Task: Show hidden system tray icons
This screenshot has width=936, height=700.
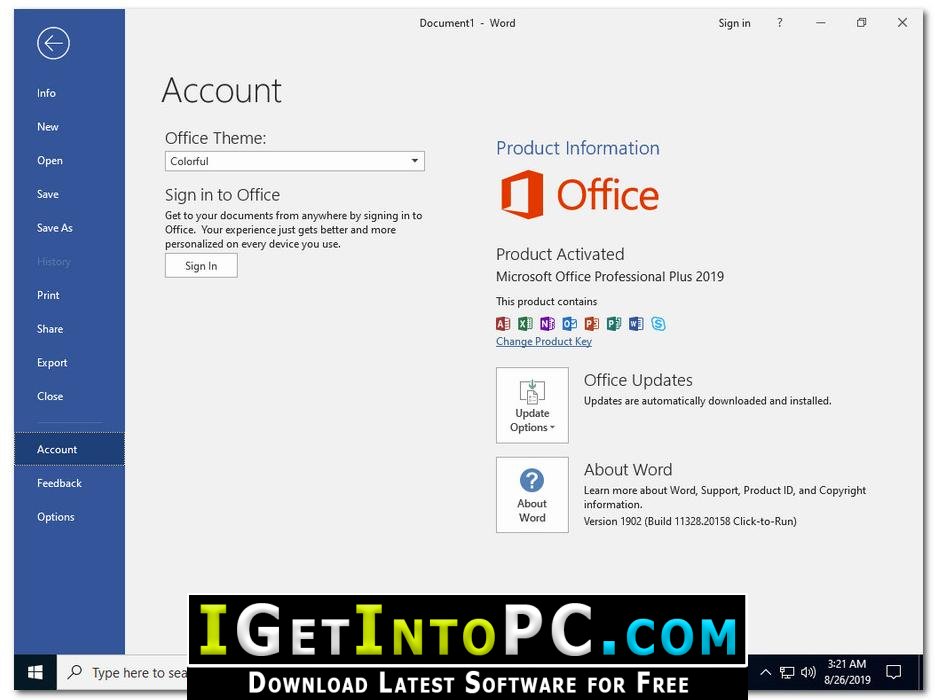Action: pyautogui.click(x=765, y=673)
